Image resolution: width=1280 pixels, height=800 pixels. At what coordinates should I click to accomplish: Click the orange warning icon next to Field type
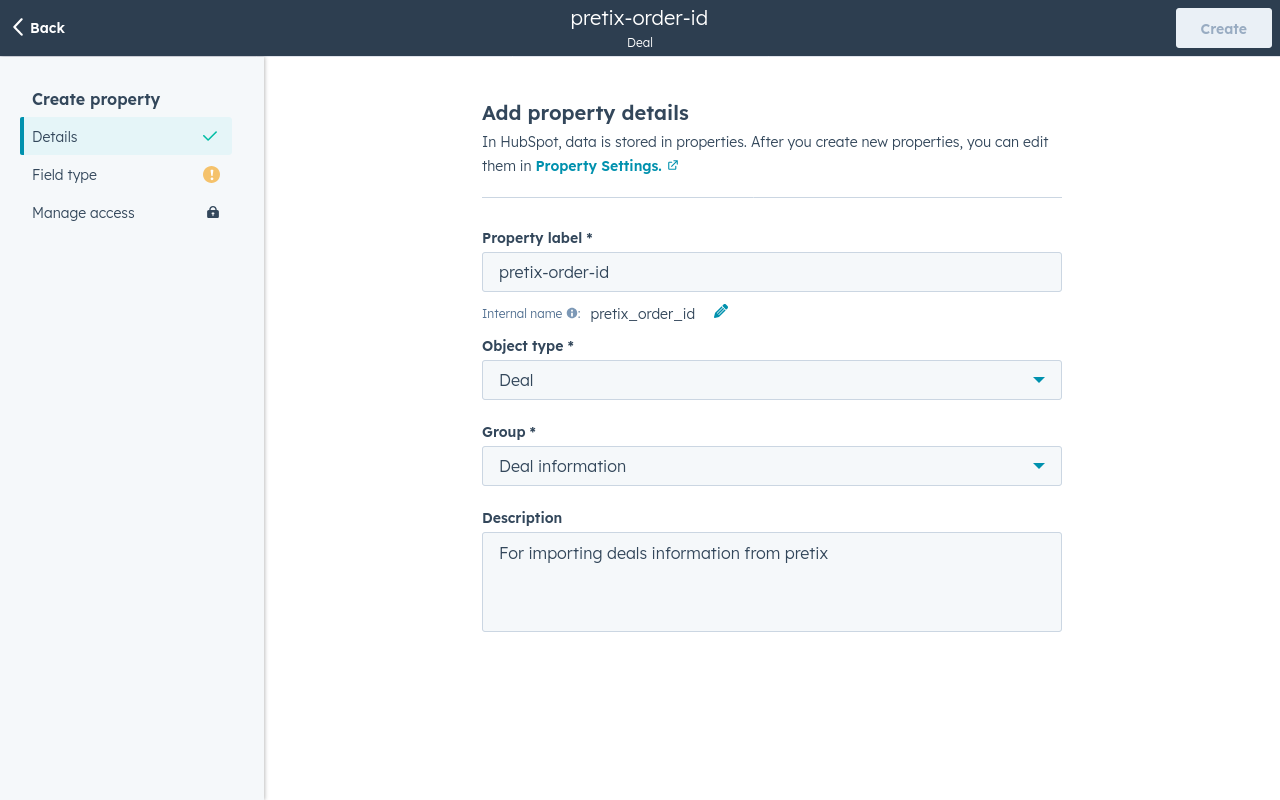pos(211,175)
